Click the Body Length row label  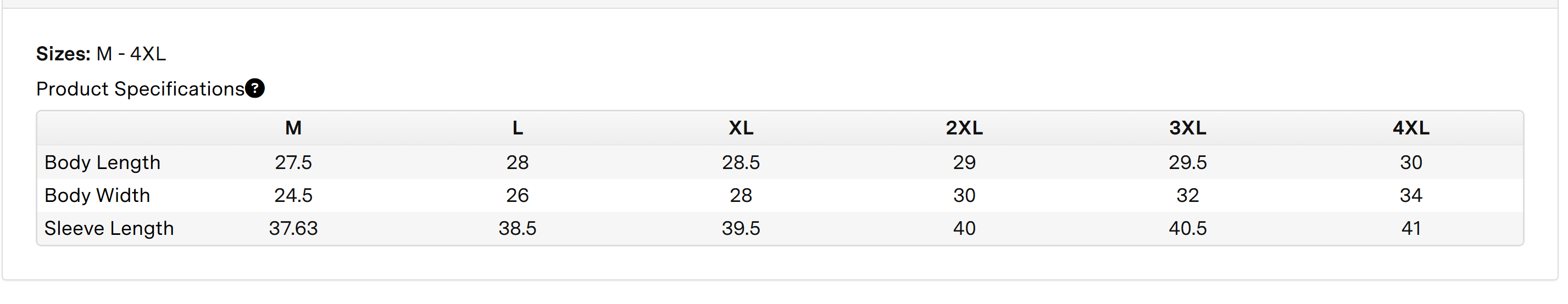pyautogui.click(x=102, y=162)
